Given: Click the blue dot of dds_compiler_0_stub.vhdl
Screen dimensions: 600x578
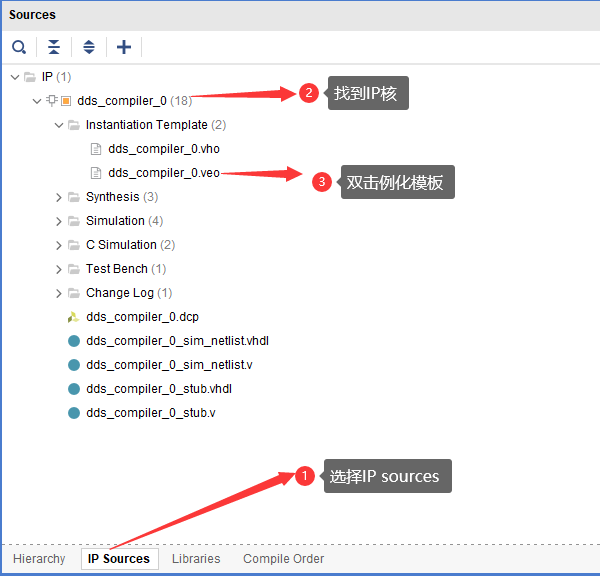Looking at the screenshot, I should [74, 389].
